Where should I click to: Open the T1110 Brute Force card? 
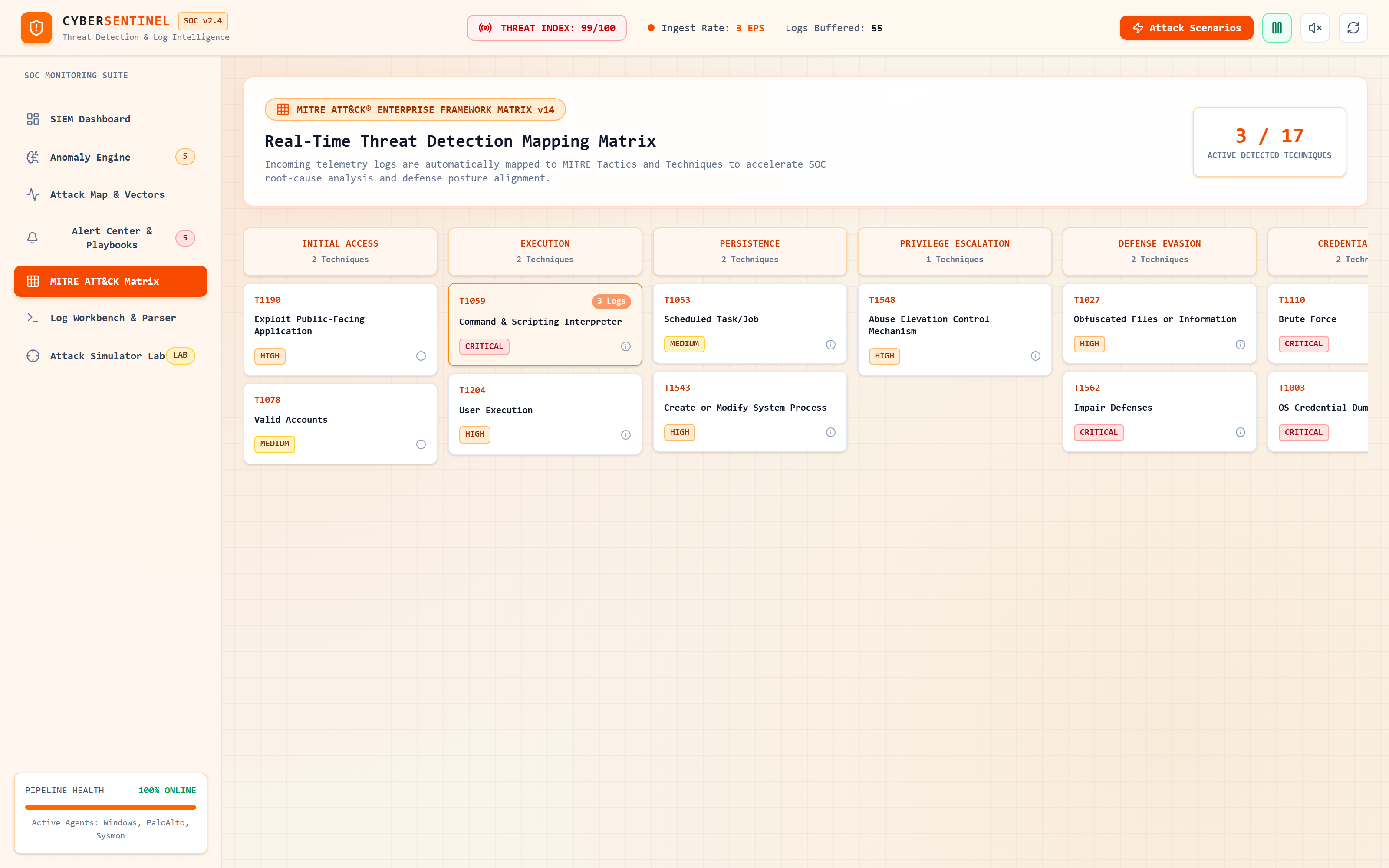click(x=1318, y=323)
